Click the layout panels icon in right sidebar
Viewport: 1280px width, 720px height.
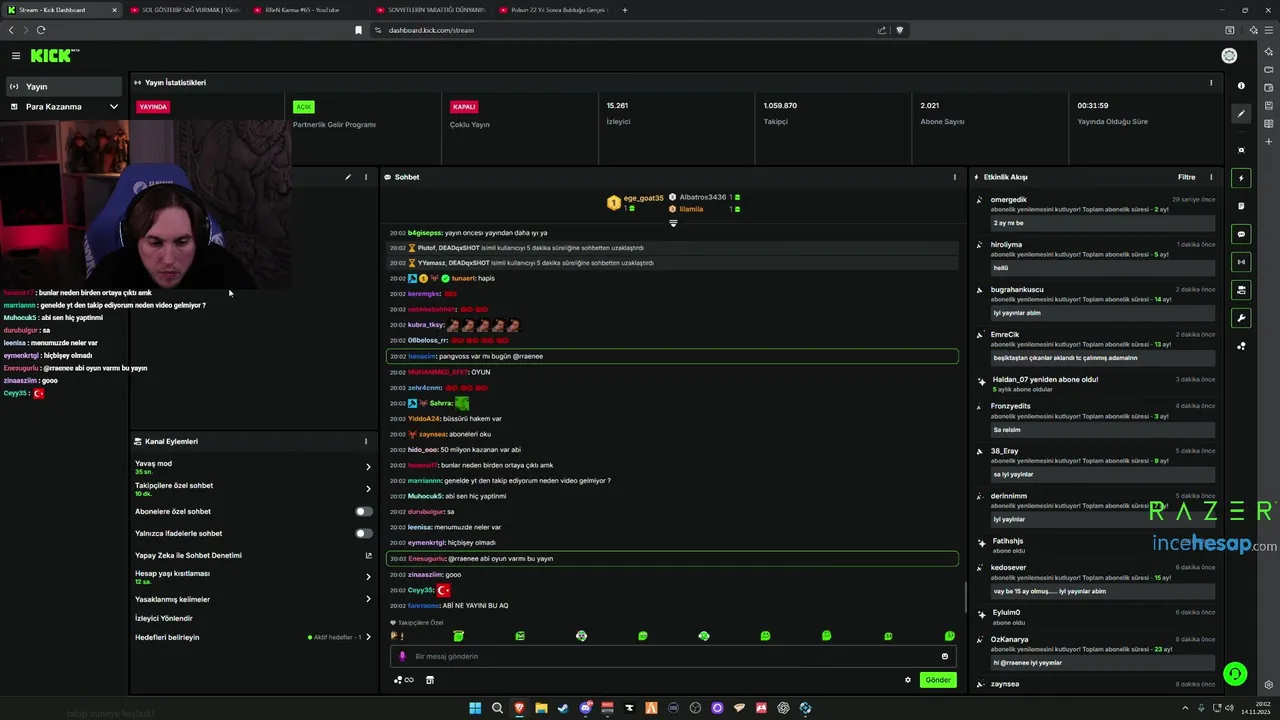click(1241, 290)
